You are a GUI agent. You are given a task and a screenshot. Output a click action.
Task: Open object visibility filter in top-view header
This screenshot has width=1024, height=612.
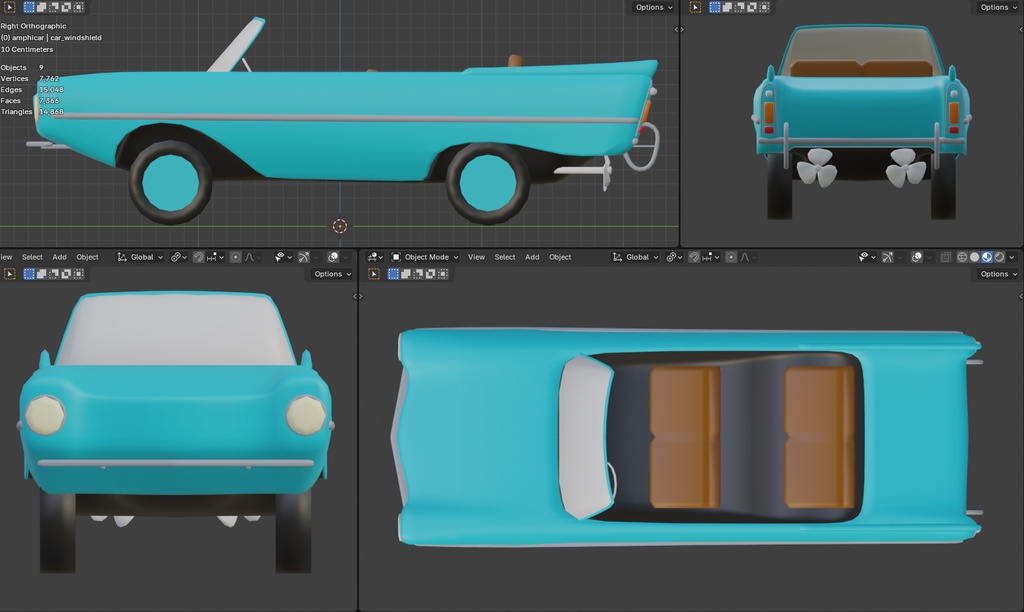click(867, 257)
